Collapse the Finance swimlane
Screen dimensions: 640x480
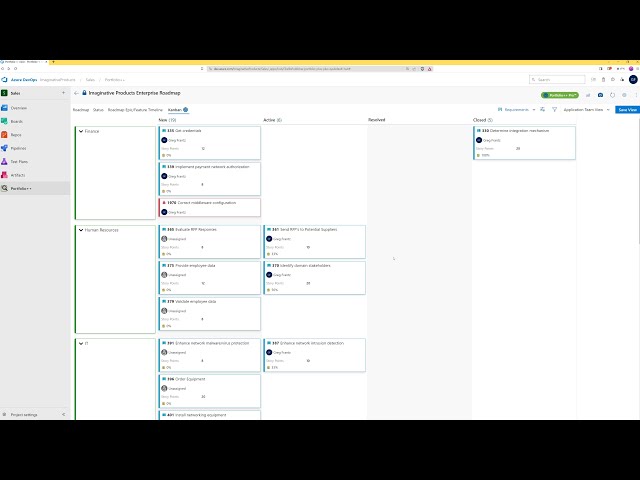[81, 131]
